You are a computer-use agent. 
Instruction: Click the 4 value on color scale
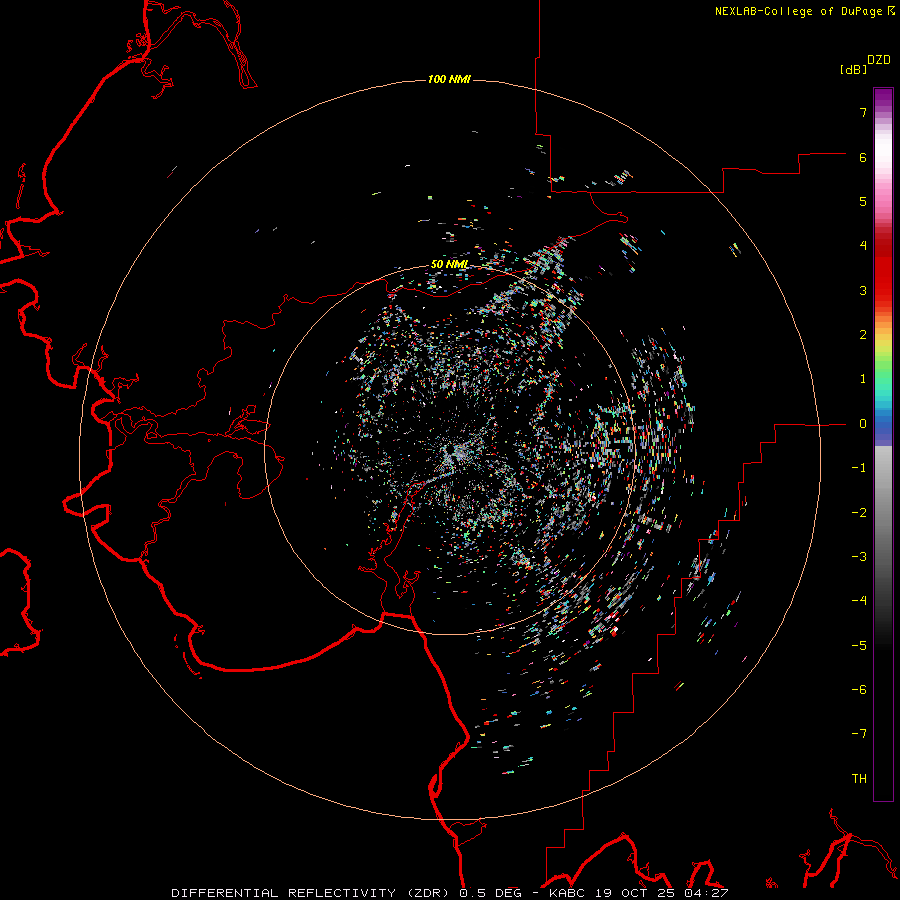tap(863, 246)
